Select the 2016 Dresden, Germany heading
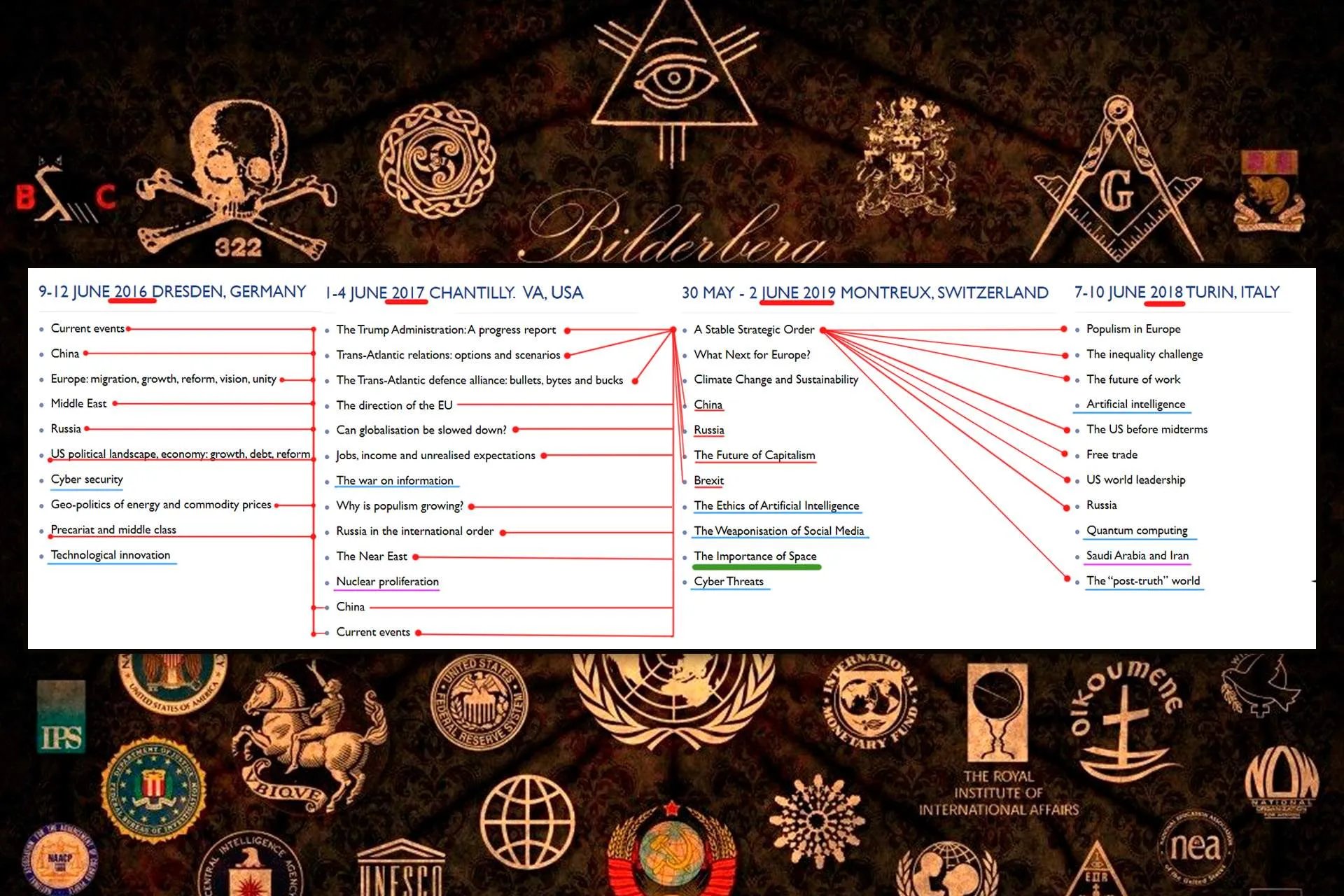Screen dimensions: 1344x896 coord(172,292)
